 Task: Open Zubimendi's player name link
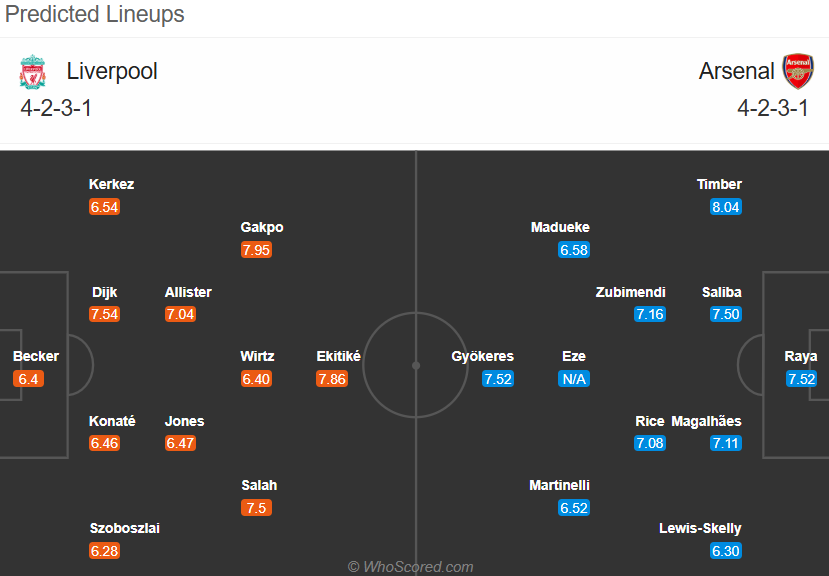coord(630,292)
